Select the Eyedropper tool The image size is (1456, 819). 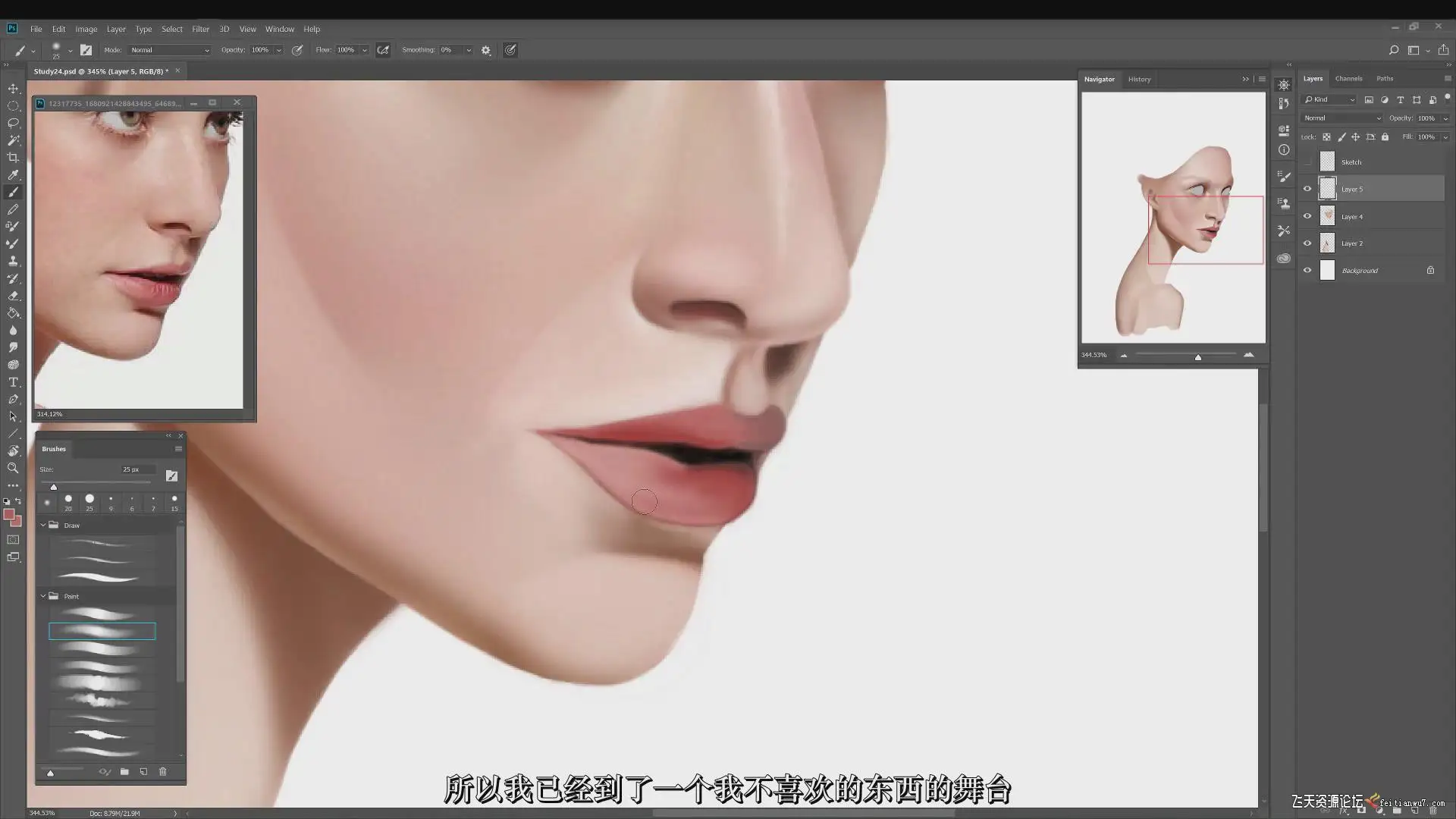(x=13, y=175)
